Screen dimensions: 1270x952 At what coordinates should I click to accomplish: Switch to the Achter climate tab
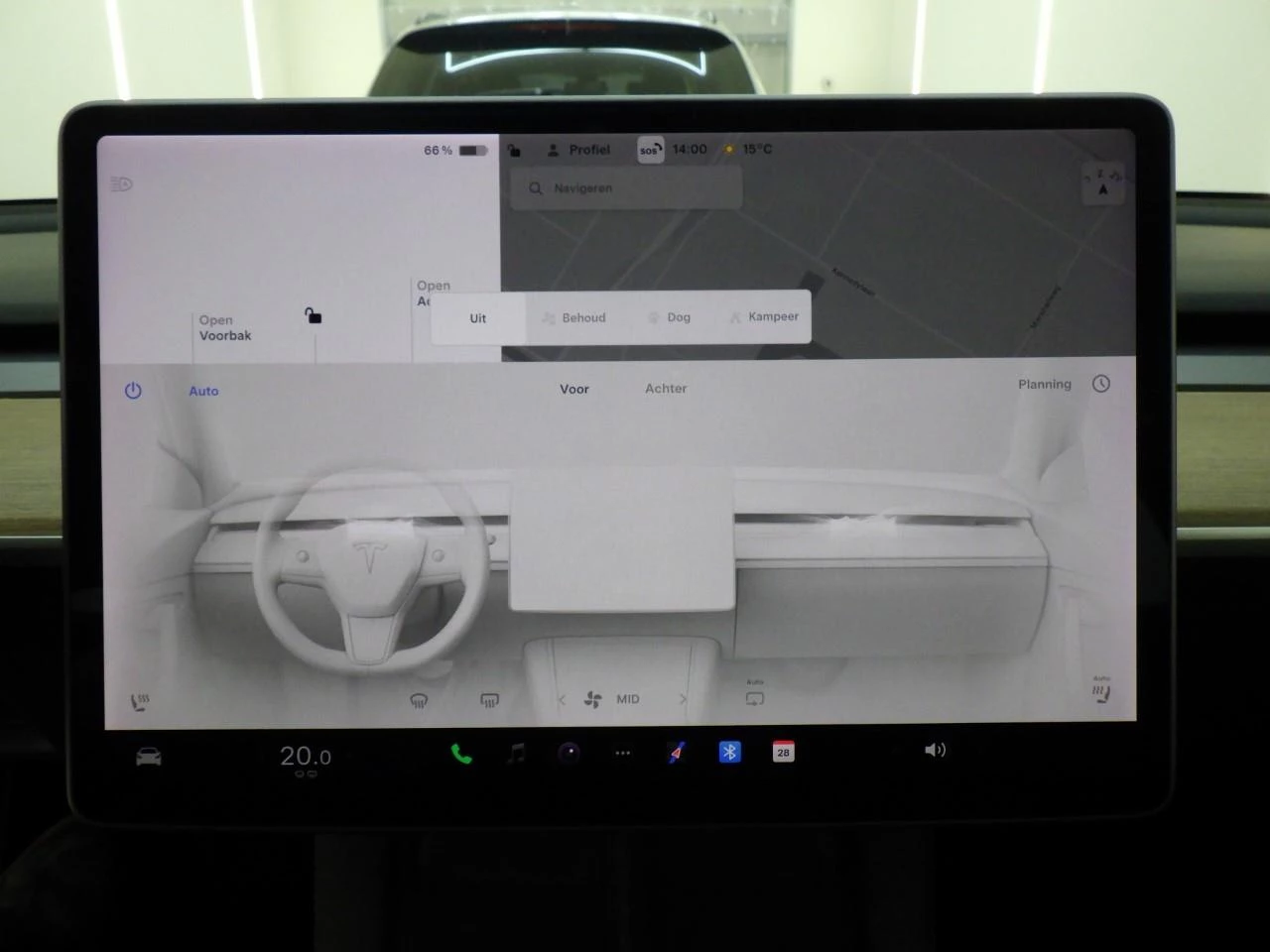point(666,389)
